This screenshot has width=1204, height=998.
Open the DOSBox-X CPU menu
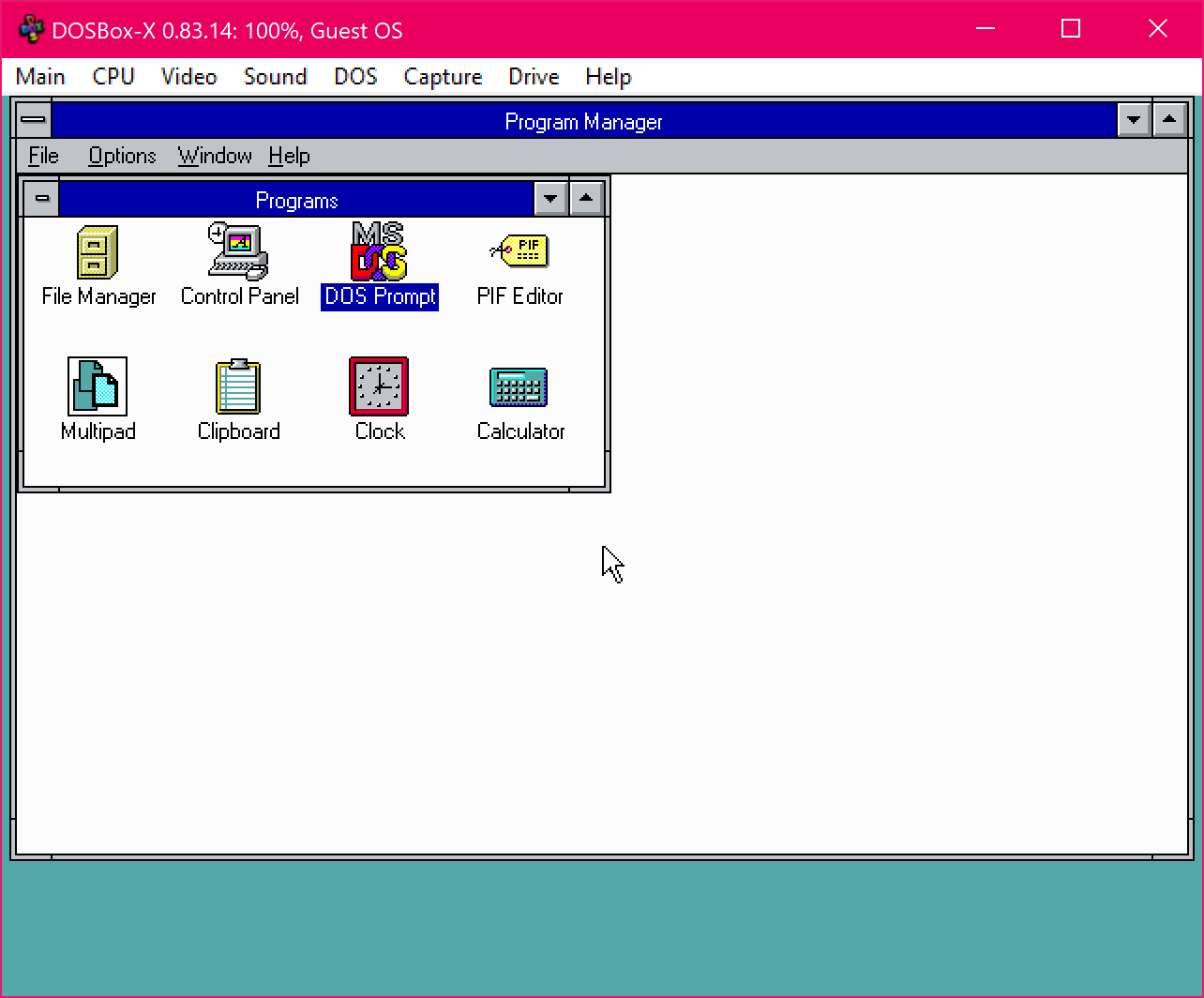pos(113,77)
